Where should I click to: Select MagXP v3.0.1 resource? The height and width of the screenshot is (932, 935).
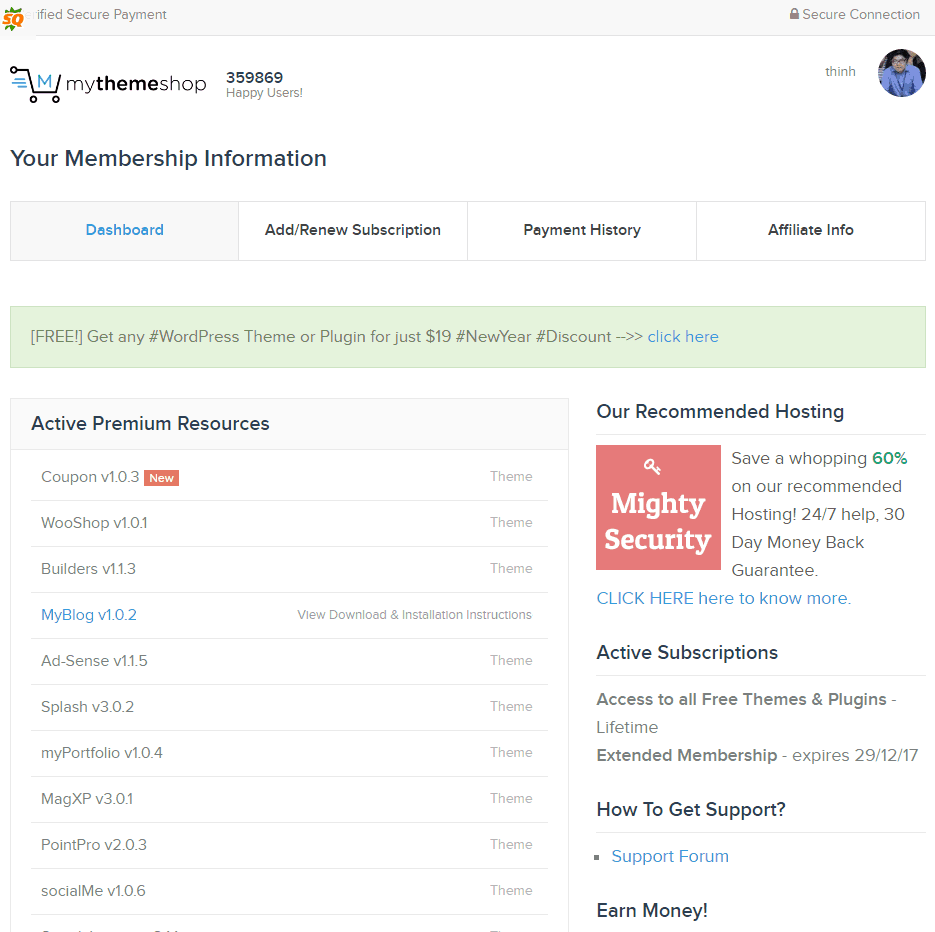pyautogui.click(x=87, y=798)
